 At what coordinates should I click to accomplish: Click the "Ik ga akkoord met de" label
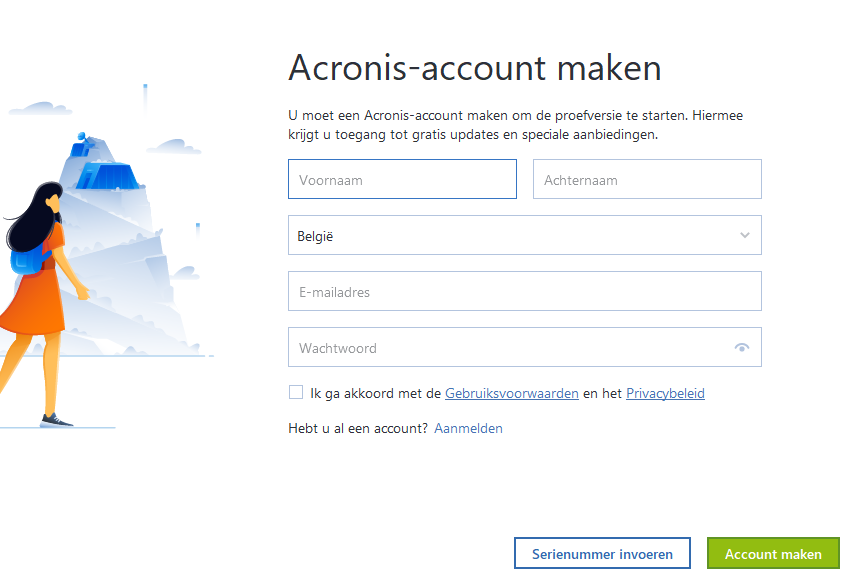coord(375,394)
